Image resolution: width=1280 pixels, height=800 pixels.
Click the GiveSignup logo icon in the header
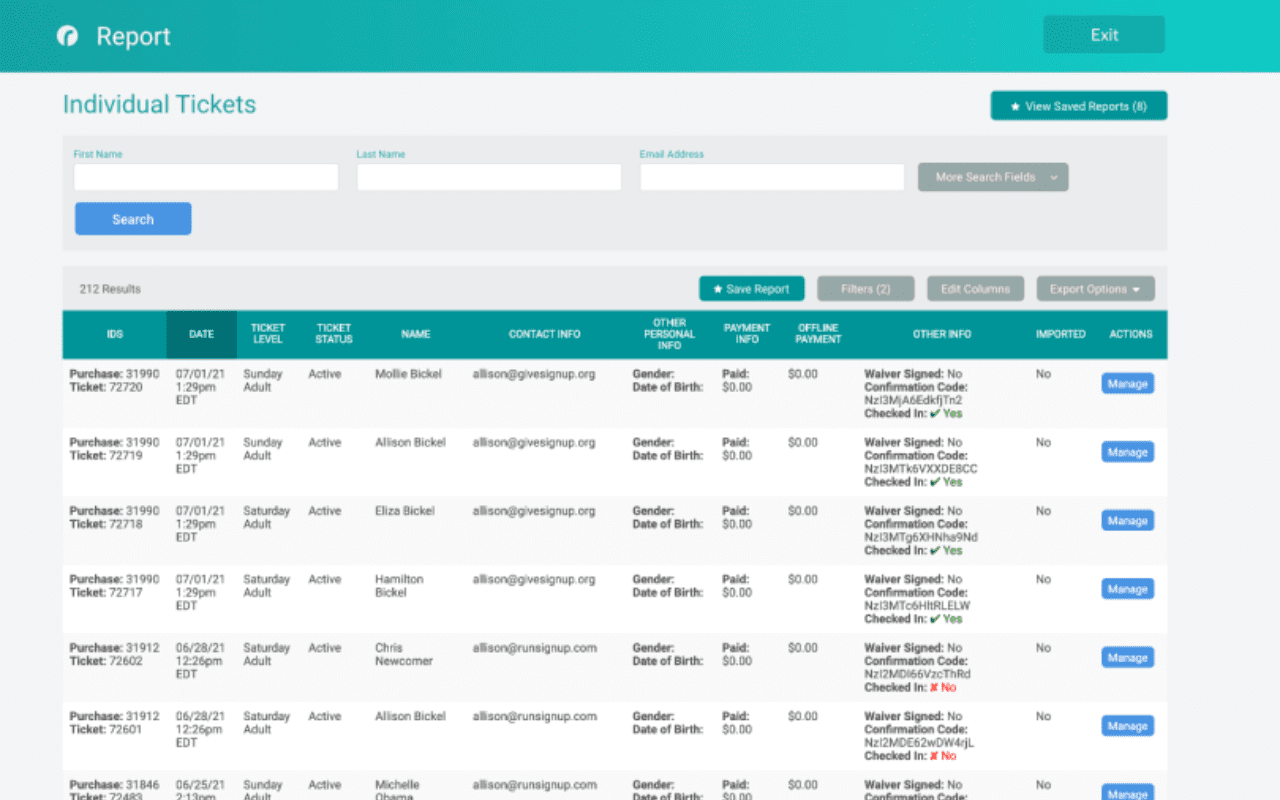tap(66, 34)
